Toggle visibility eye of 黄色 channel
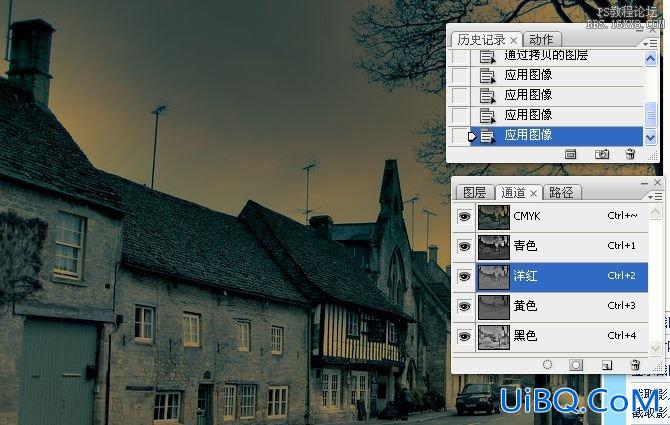Screen dimensions: 670x425 (x=464, y=306)
